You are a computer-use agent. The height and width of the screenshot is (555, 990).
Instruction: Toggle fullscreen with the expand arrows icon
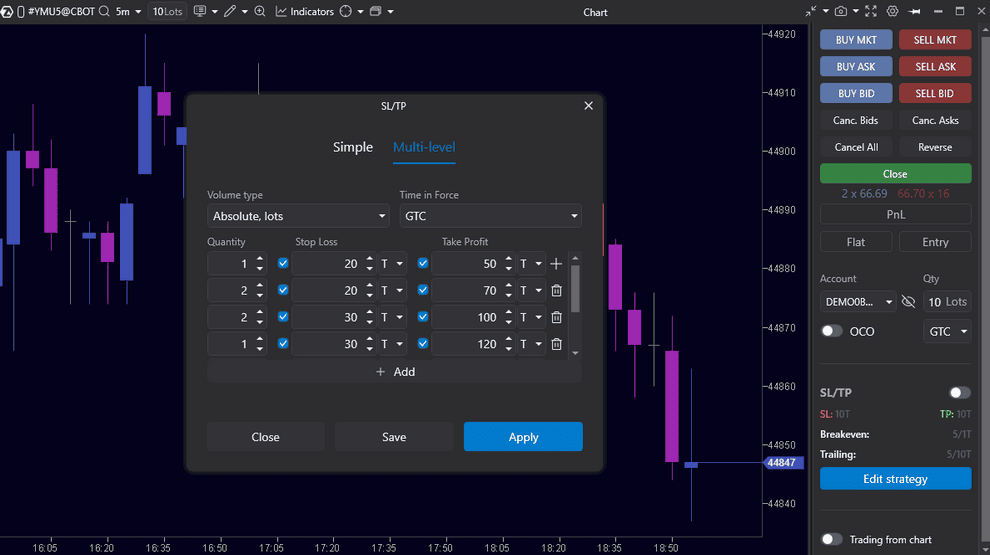(x=871, y=11)
